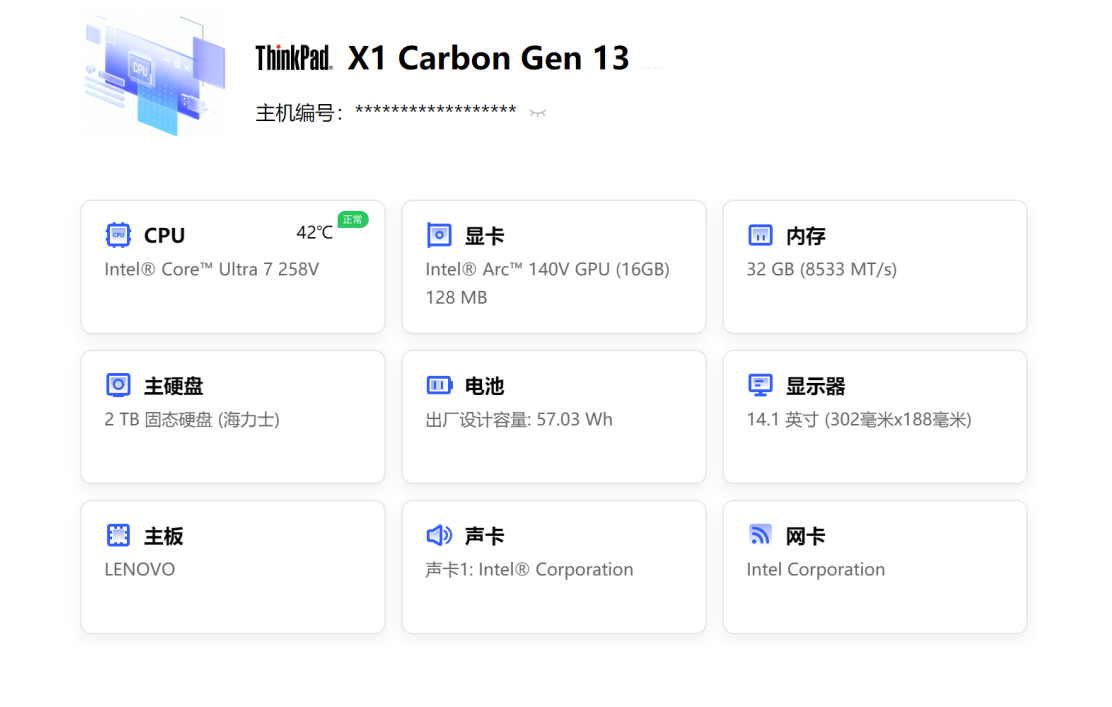Click 出厂设计容量: 57.03 Wh text
This screenshot has width=1112, height=707.
(519, 420)
